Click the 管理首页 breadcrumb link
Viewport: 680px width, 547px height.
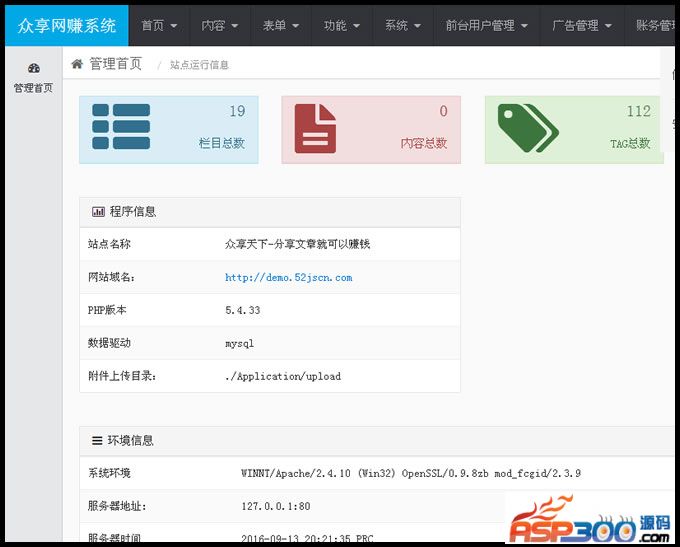pos(115,64)
